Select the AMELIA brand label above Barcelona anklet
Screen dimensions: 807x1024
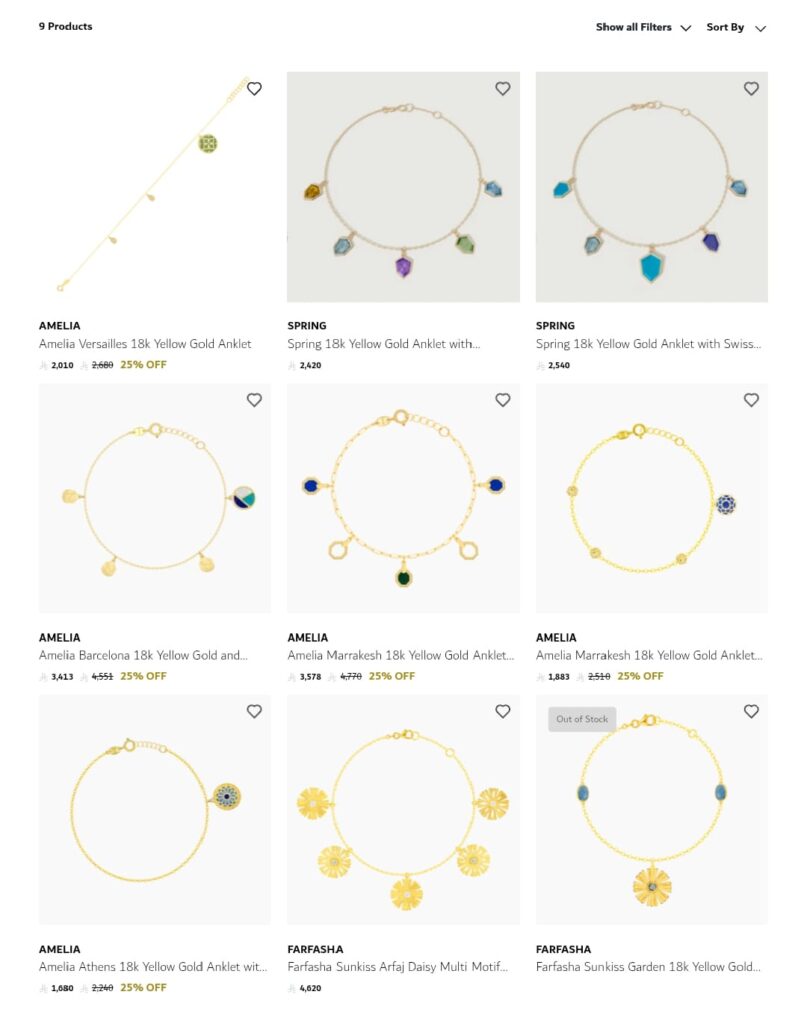tap(59, 637)
